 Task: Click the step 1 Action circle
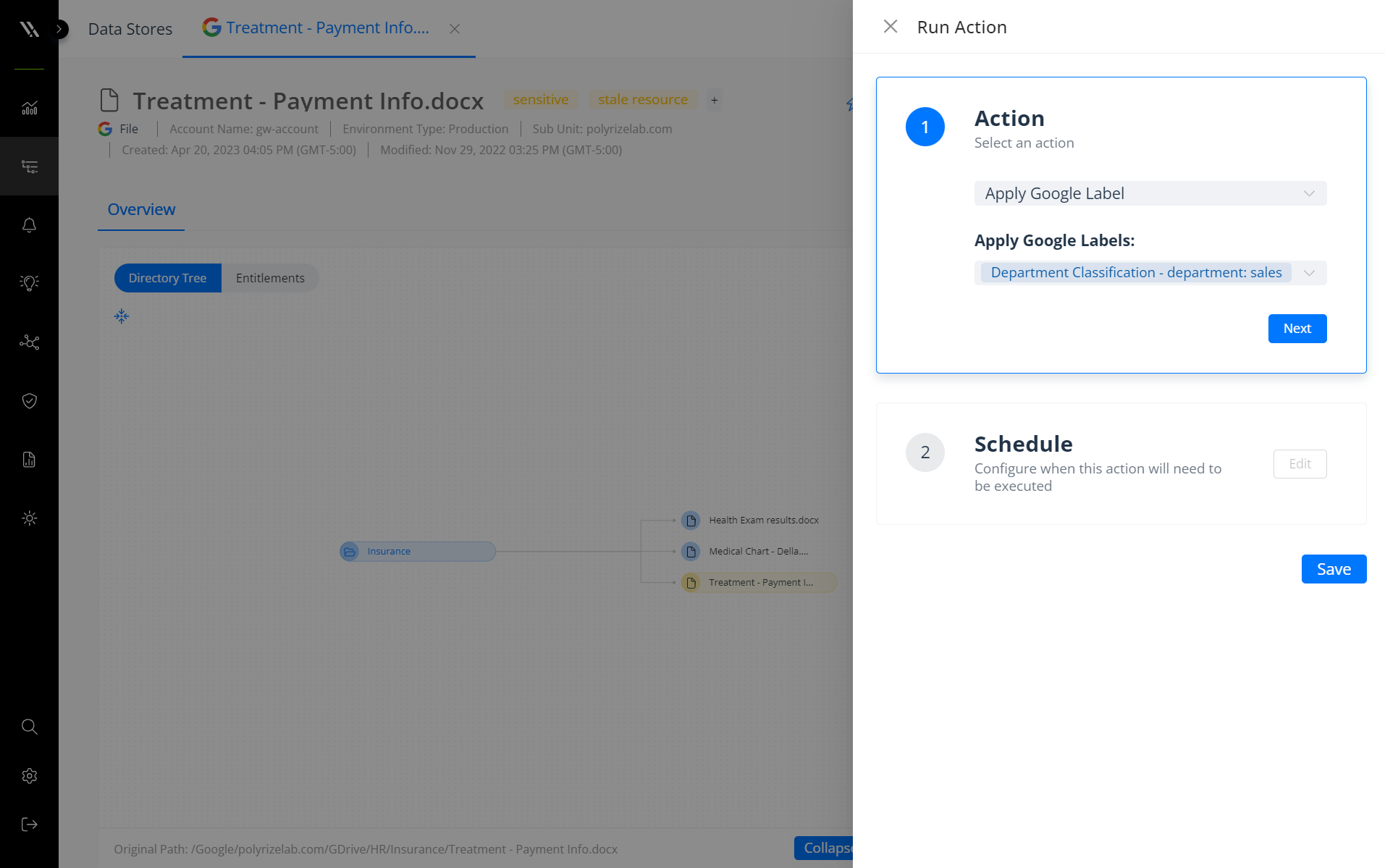point(925,127)
